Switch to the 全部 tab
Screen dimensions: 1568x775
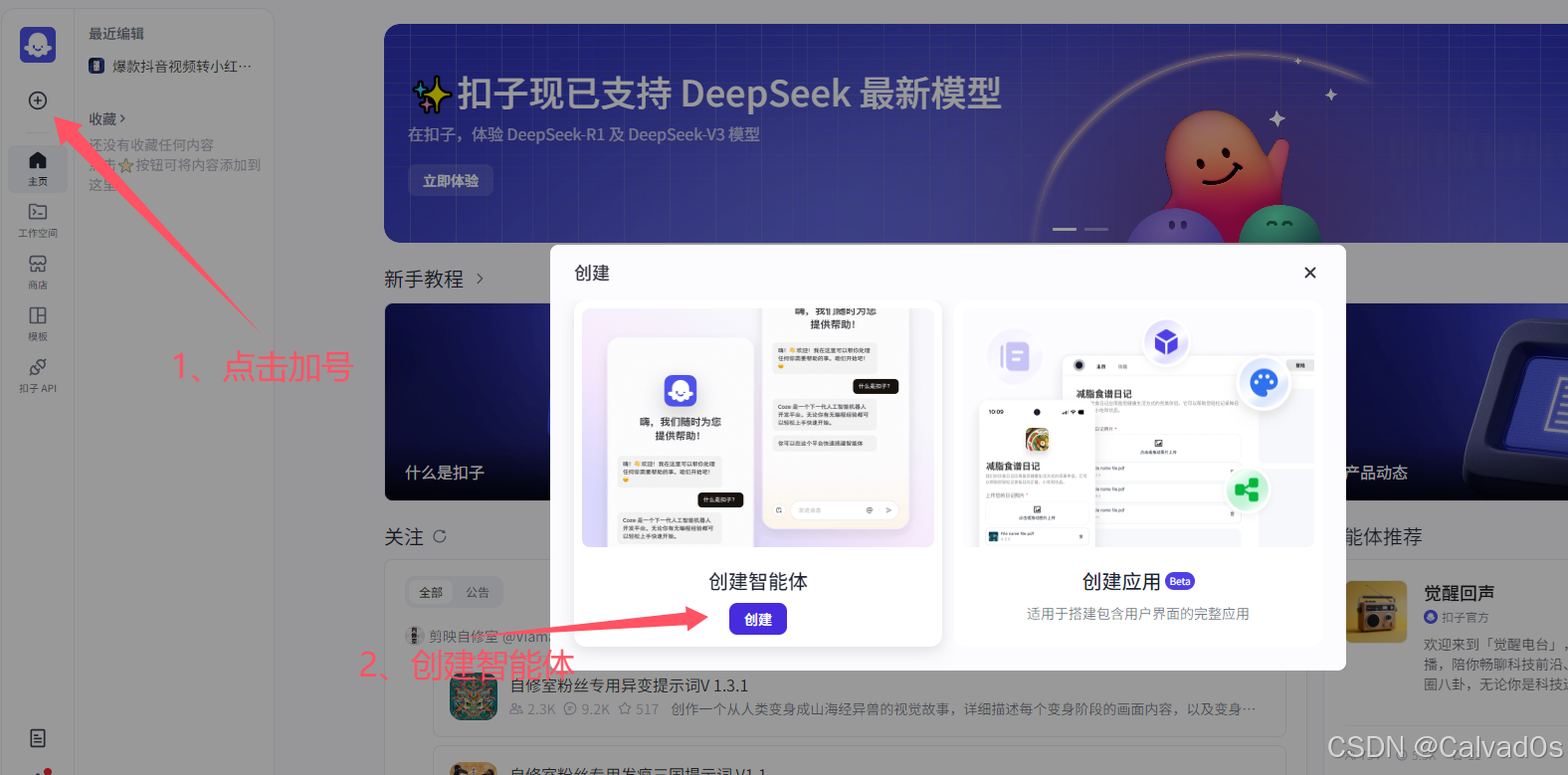[431, 592]
